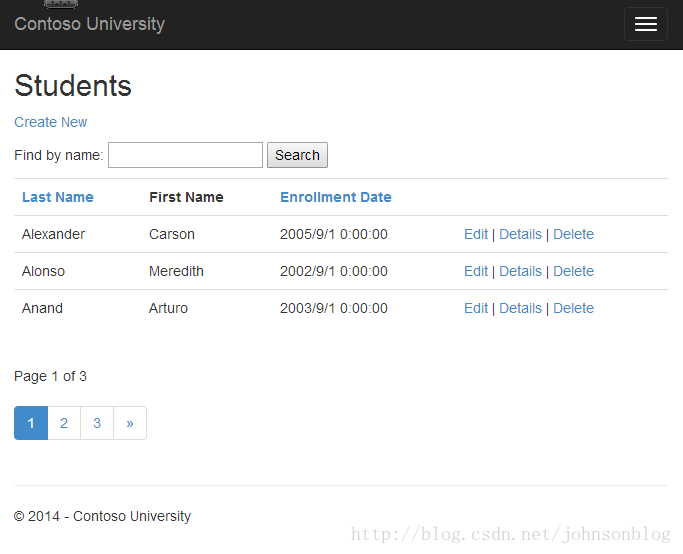Open the hamburger navigation menu
The width and height of the screenshot is (683, 554).
click(646, 24)
